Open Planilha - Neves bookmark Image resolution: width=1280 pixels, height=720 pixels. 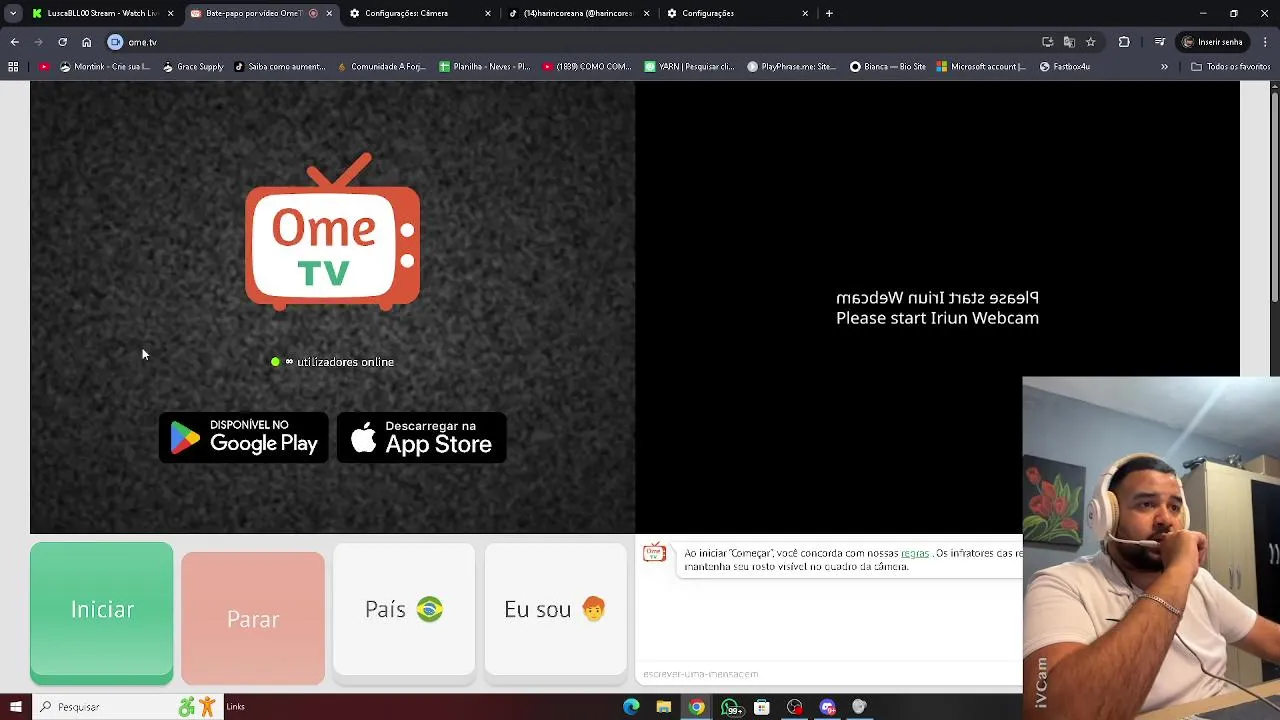point(485,67)
